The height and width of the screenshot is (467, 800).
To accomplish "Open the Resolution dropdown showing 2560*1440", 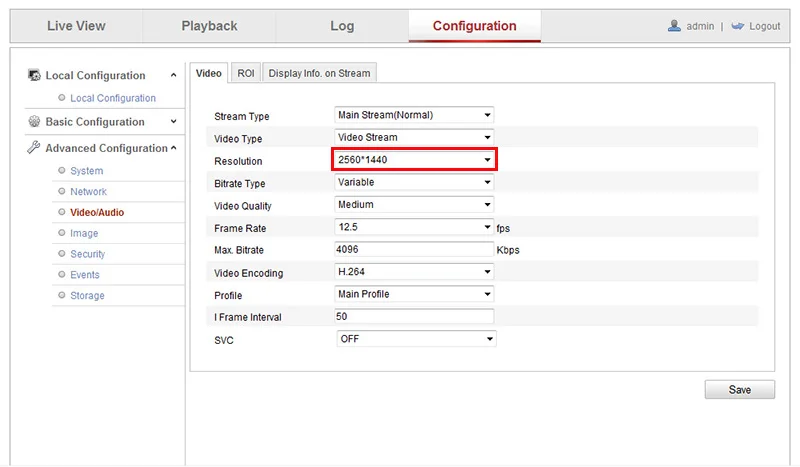I will tap(414, 160).
